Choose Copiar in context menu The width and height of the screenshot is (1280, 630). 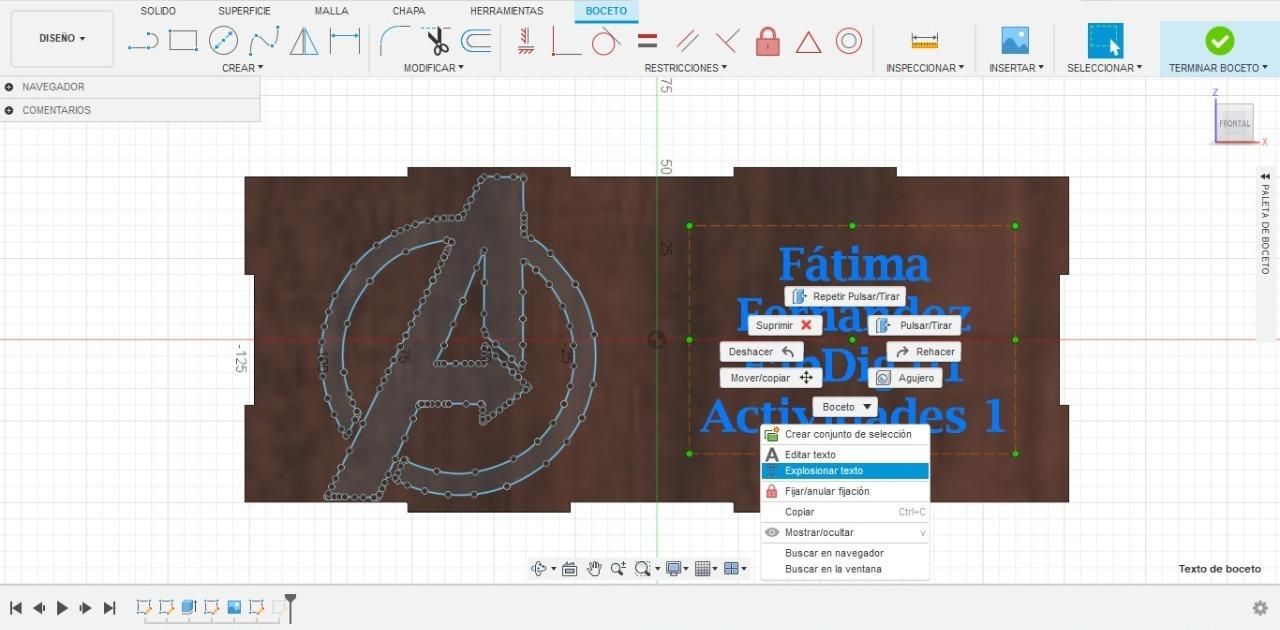tap(845, 512)
